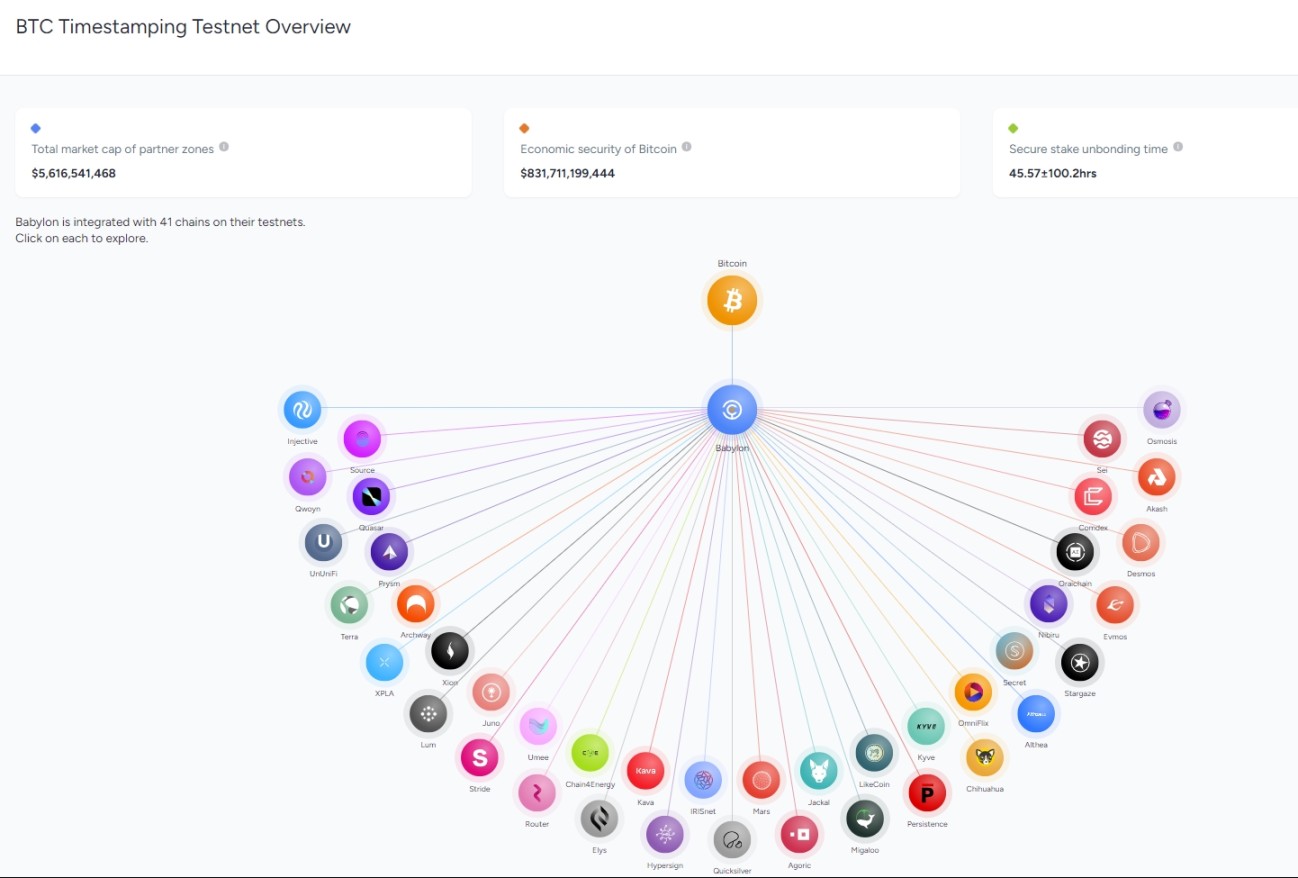Select the Chain4Energy chain icon
1298x878 pixels.
[590, 753]
